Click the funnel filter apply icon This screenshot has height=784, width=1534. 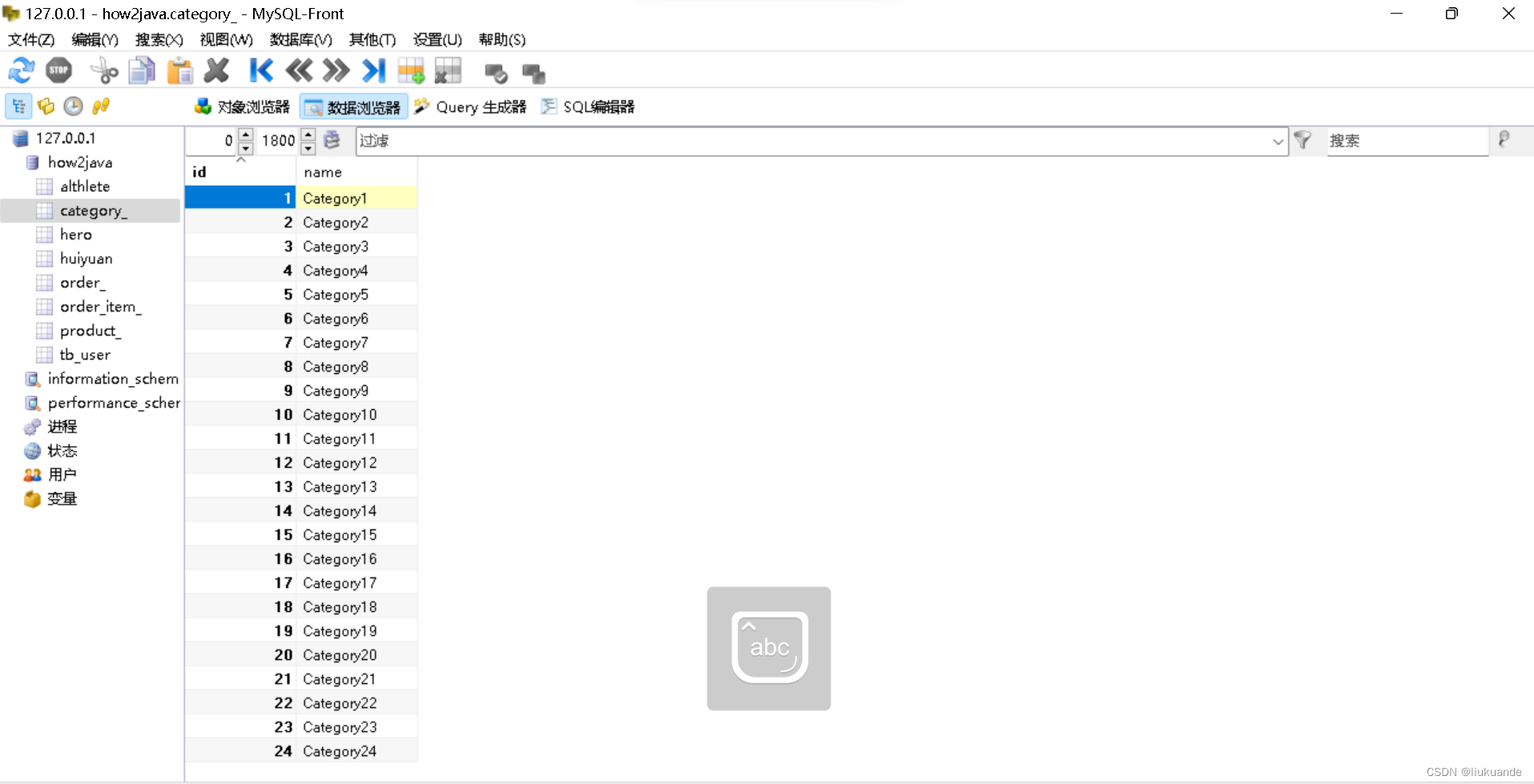tap(1302, 140)
